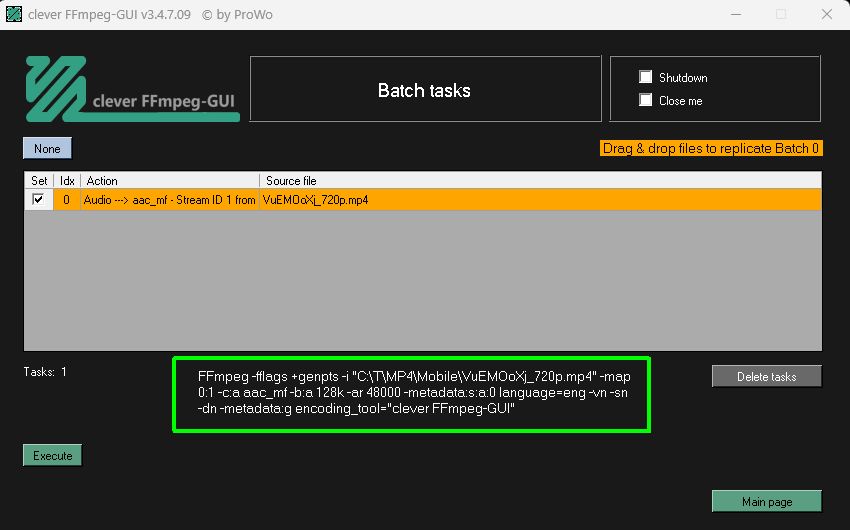Close the clever FFmpeg-GUI window
This screenshot has width=850, height=530.
827,15
